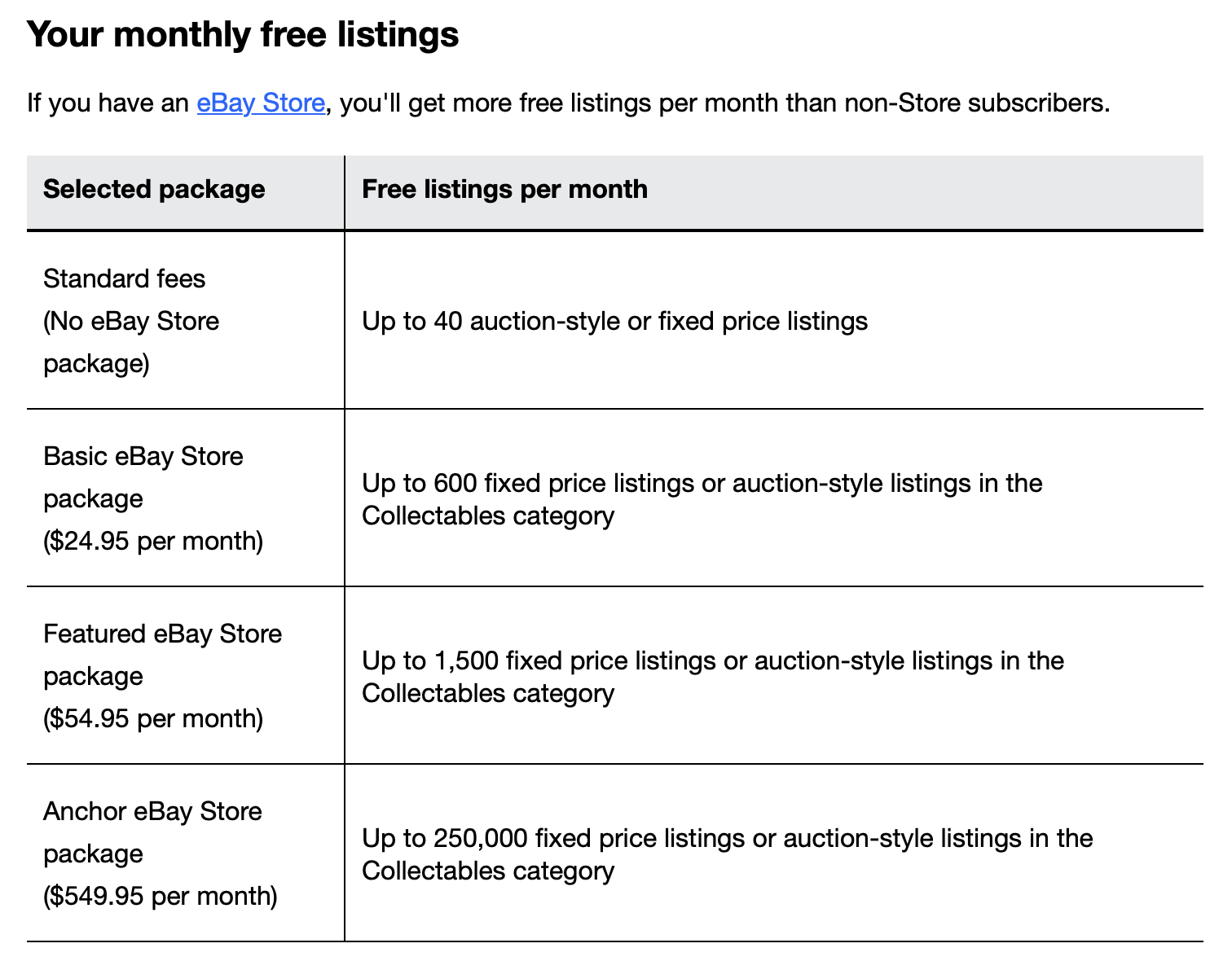This screenshot has height=961, width=1232.
Task: Click the 'Your monthly free listings' heading
Action: click(x=243, y=35)
